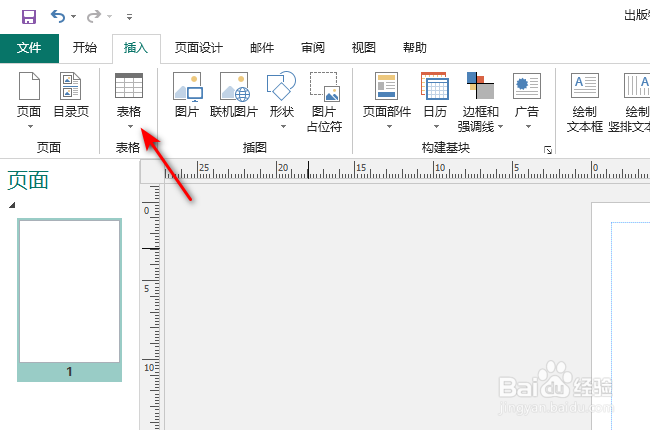
Task: Open the 广告 advertisements icon
Action: 526,86
